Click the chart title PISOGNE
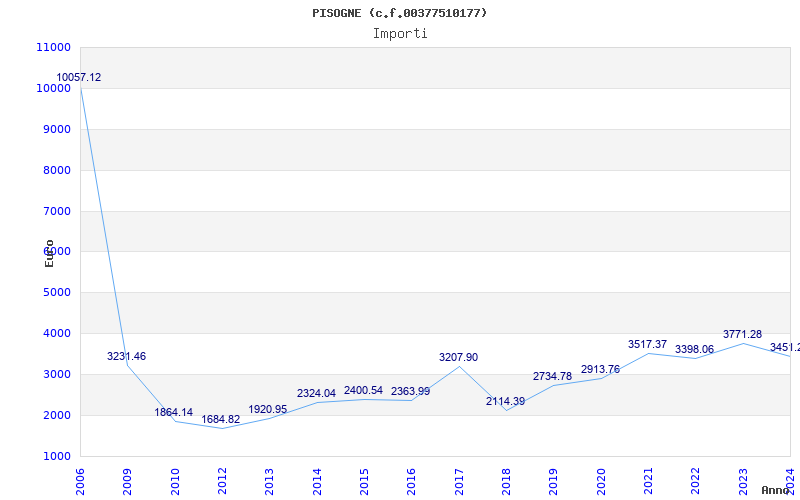This screenshot has height=500, width=800. pos(400,13)
